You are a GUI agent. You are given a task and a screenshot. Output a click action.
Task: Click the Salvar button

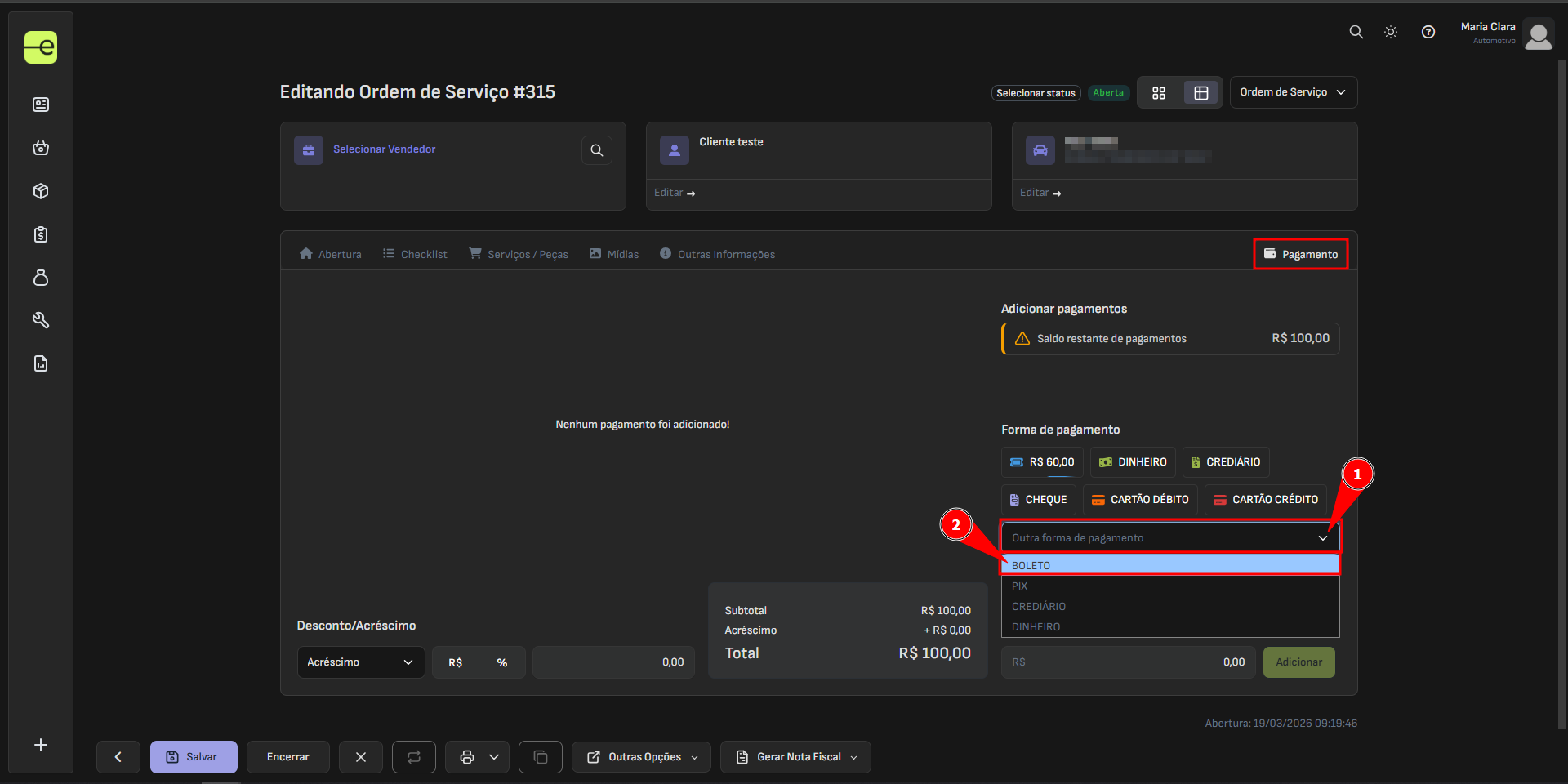tap(194, 757)
